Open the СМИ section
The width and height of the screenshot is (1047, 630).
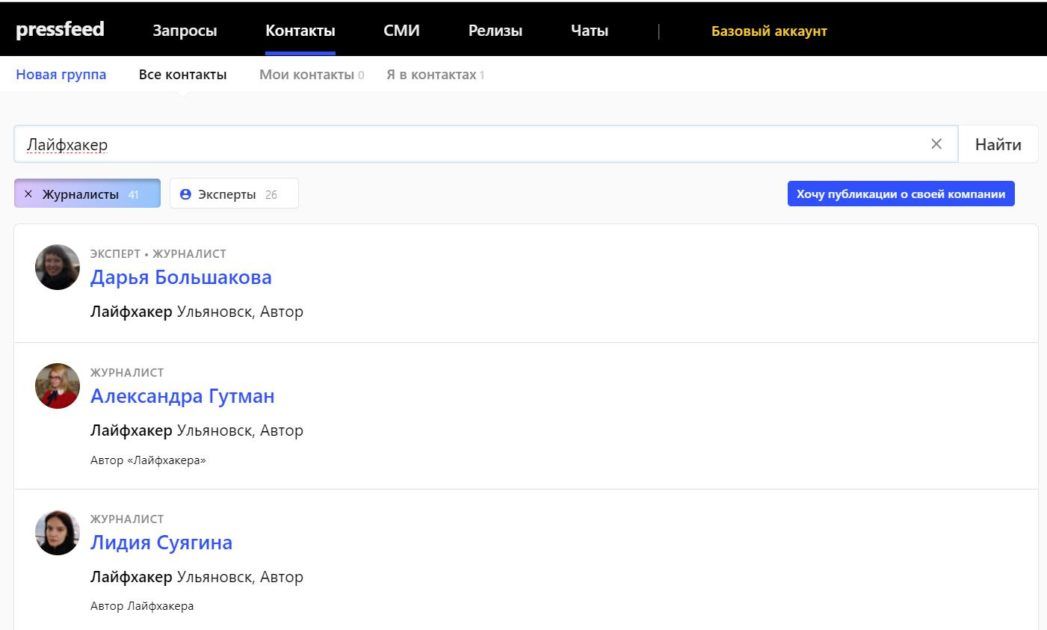[x=401, y=31]
